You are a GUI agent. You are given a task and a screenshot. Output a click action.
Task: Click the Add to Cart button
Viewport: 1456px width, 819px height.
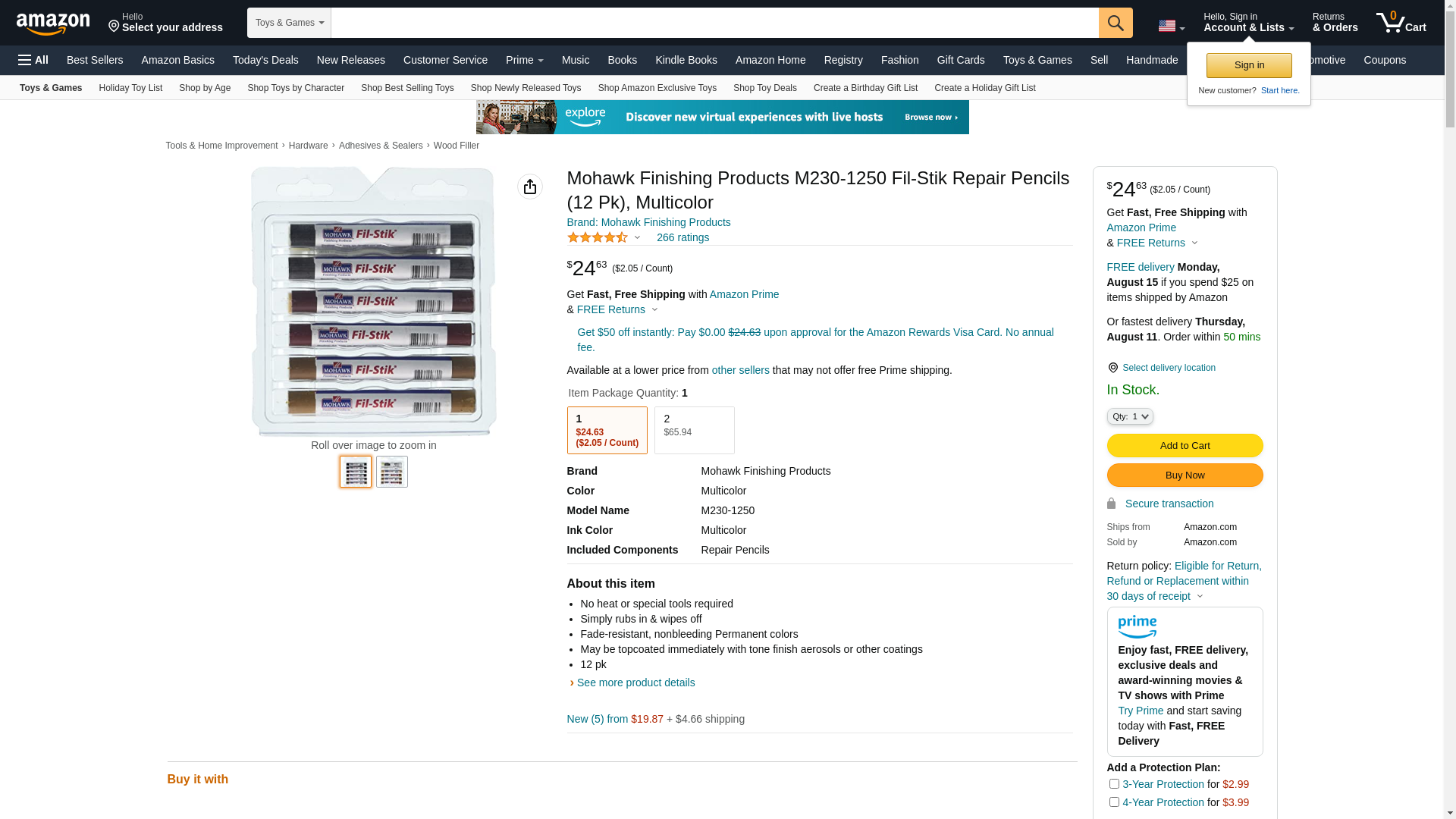click(1185, 445)
